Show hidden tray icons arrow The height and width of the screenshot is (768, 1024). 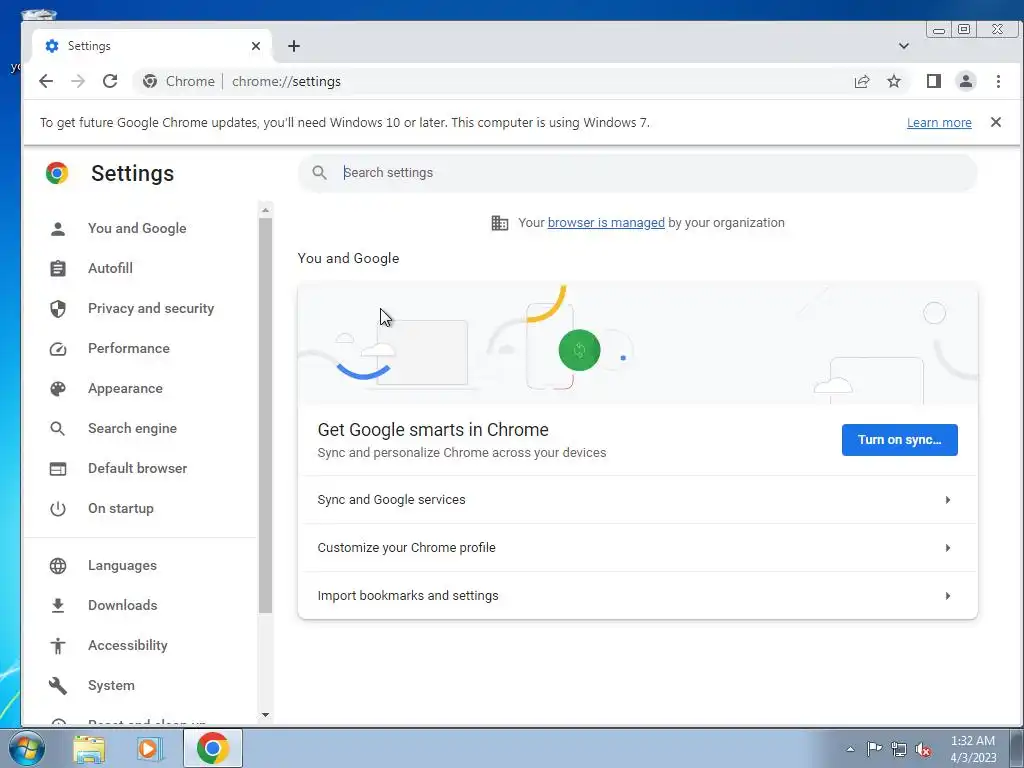pos(850,749)
